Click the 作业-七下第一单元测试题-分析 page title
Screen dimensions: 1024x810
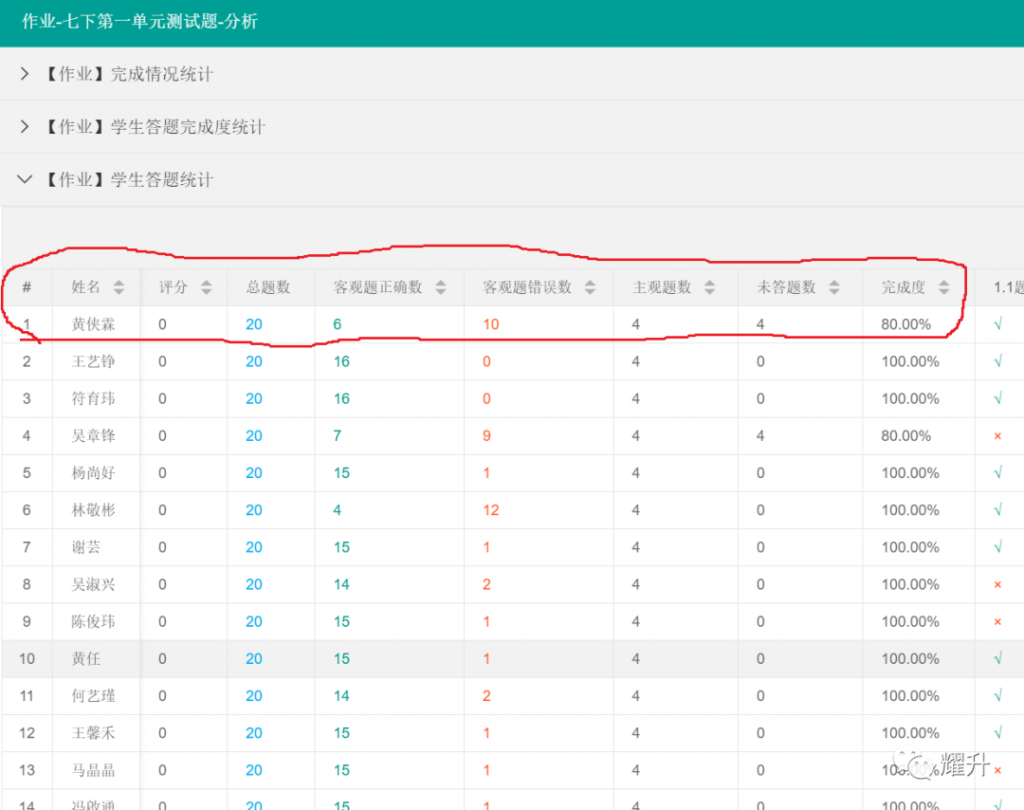(140, 22)
